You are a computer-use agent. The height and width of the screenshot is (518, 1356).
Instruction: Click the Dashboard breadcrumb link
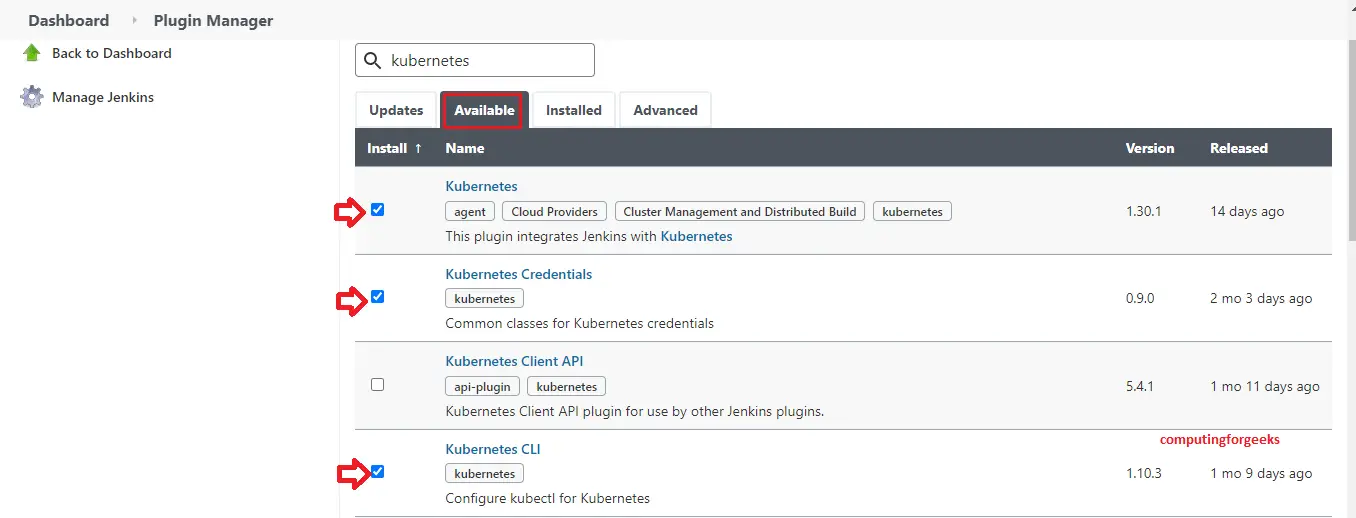[68, 20]
